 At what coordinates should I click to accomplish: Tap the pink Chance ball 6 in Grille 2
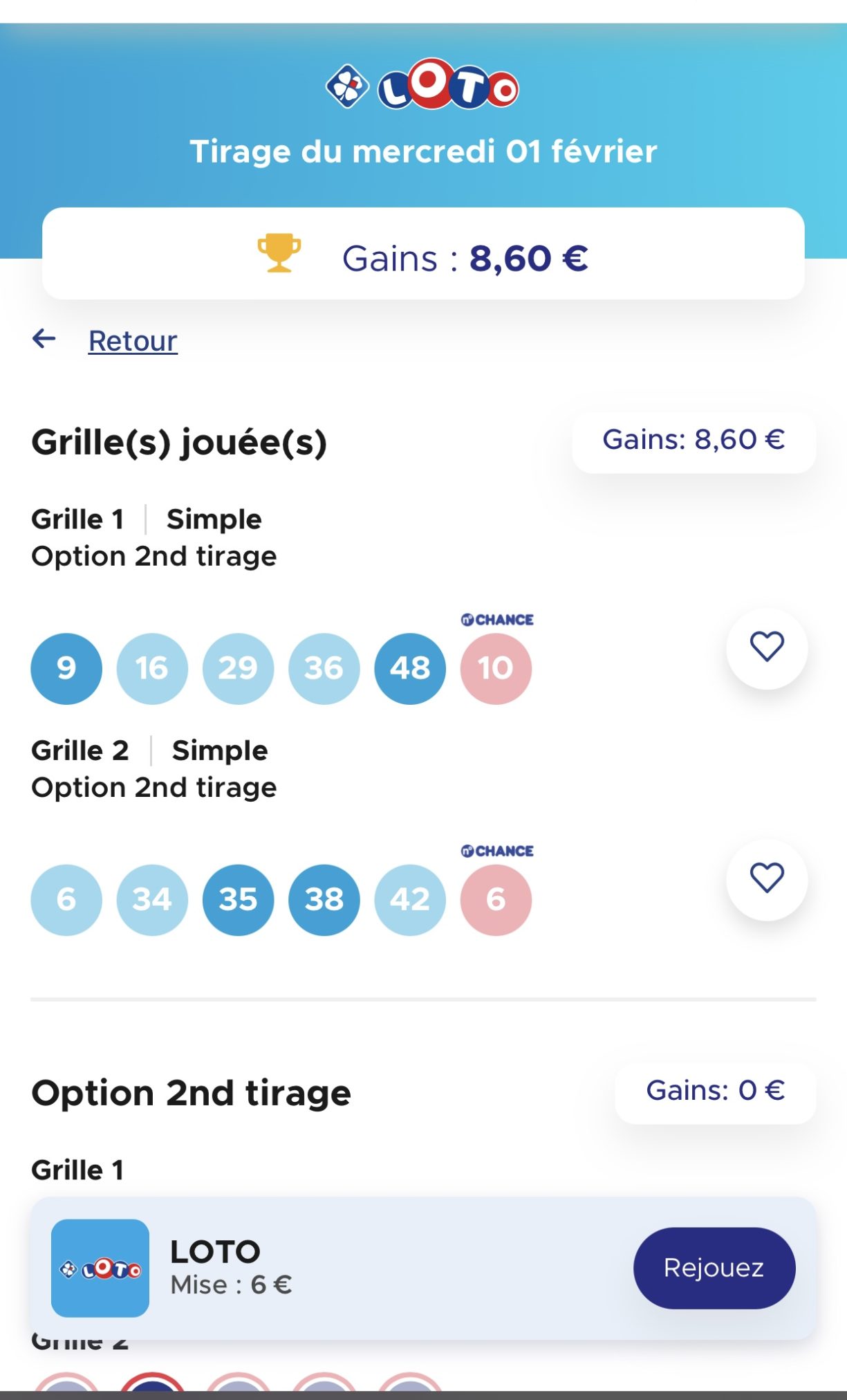496,899
